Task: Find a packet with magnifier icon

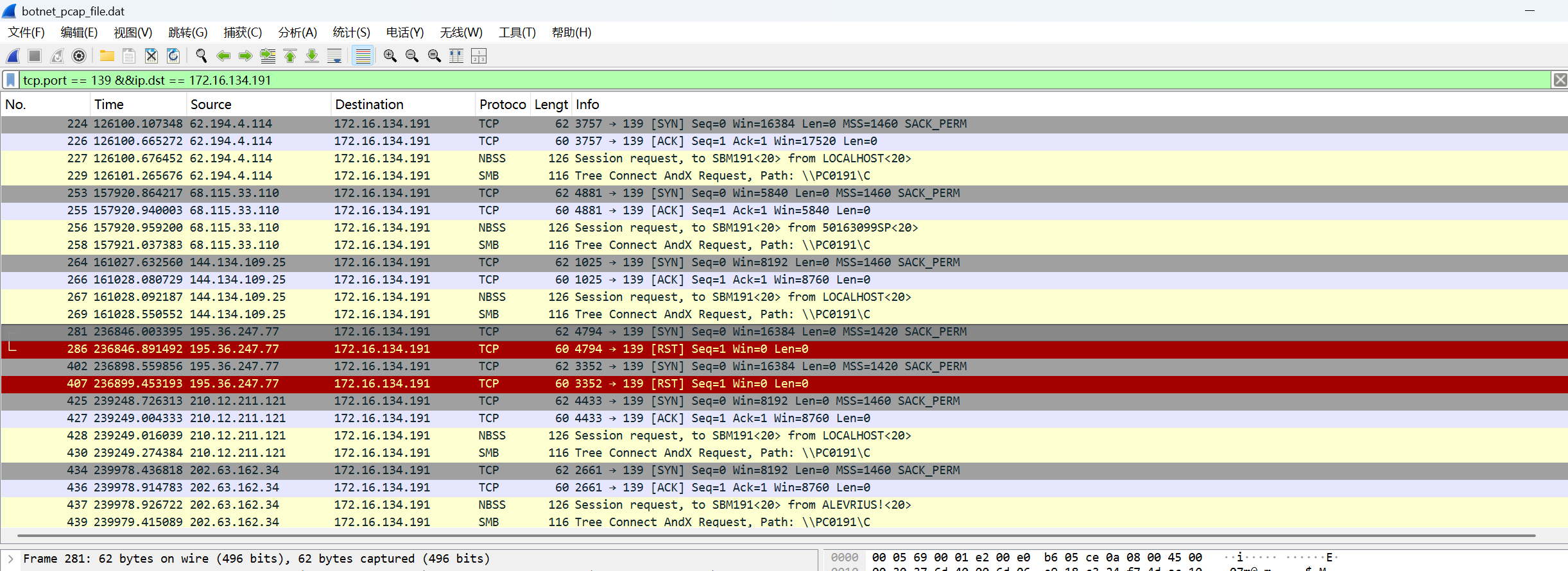Action: coord(201,56)
